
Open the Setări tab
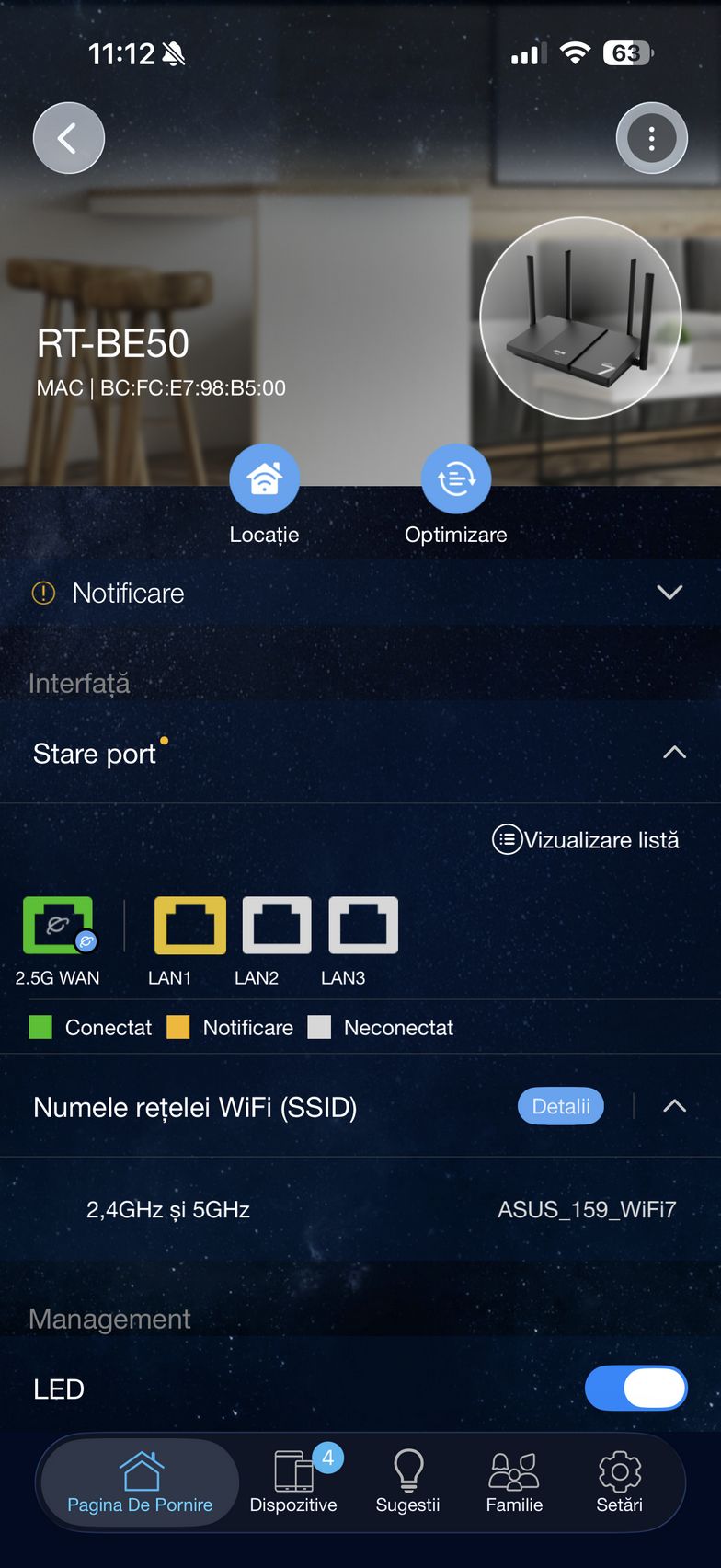pos(619,1482)
